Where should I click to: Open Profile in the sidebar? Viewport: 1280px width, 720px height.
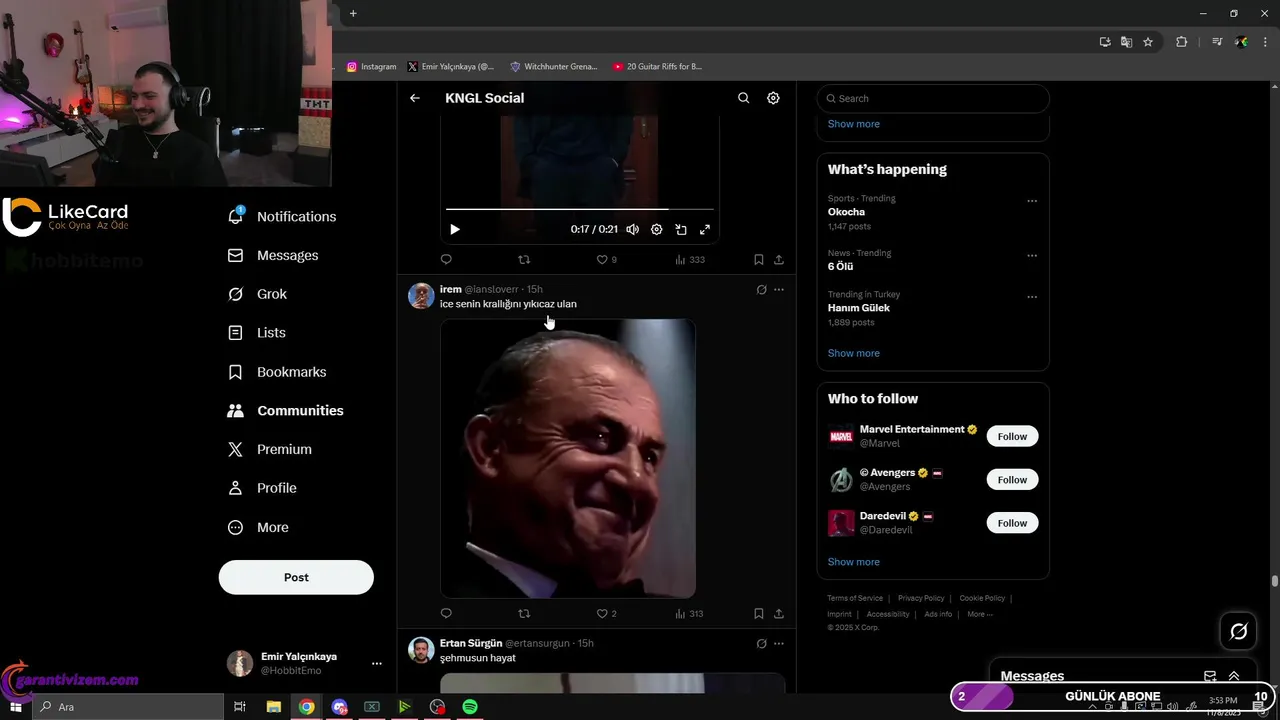(x=262, y=488)
